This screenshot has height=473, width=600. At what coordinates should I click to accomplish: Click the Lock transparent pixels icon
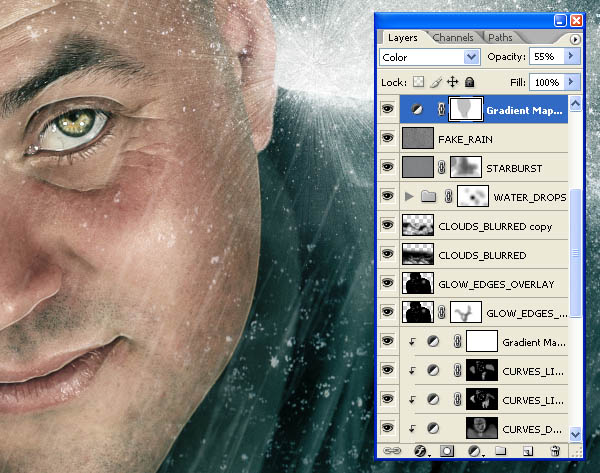click(418, 82)
